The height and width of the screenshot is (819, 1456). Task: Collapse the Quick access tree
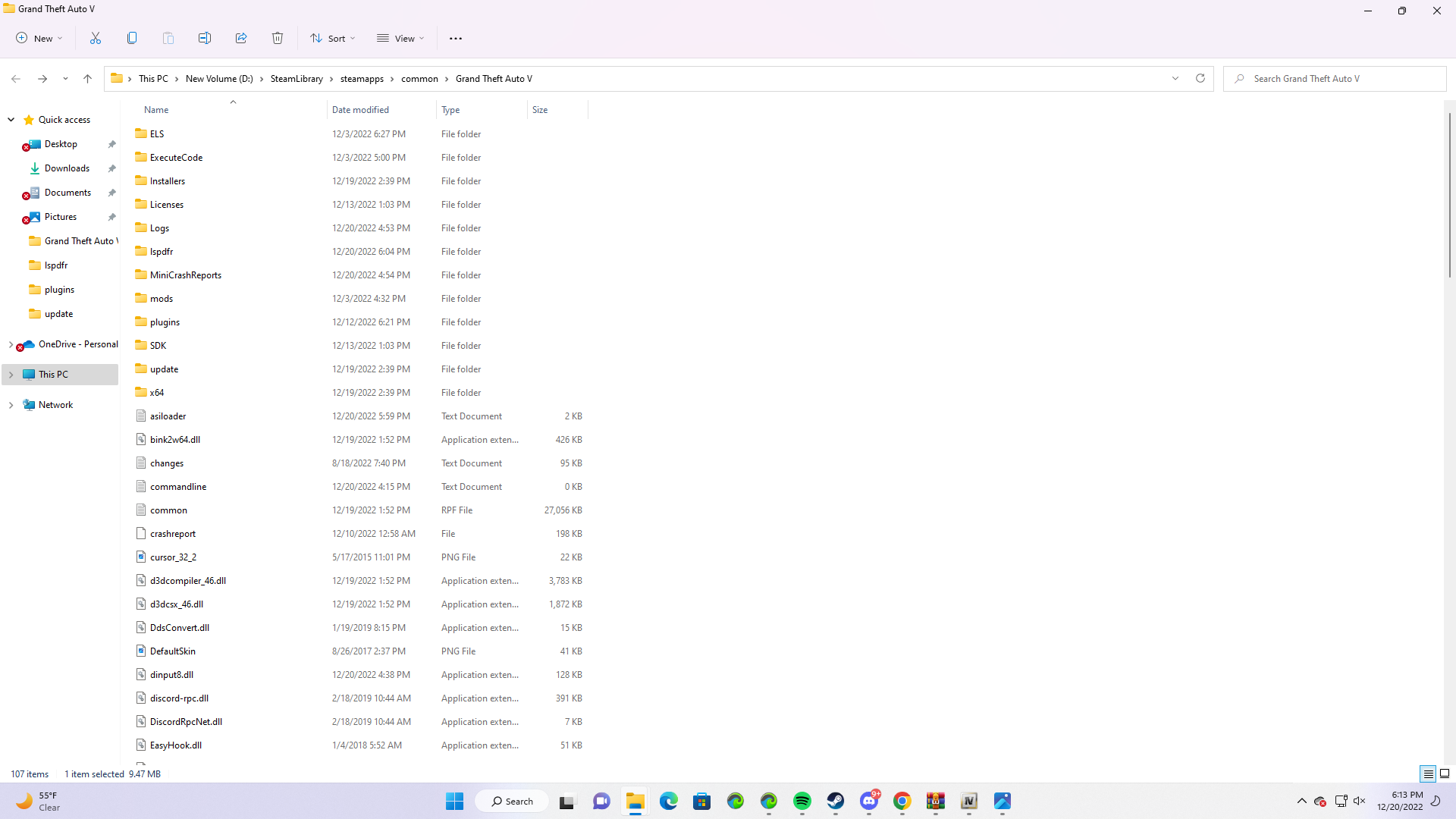pos(11,120)
